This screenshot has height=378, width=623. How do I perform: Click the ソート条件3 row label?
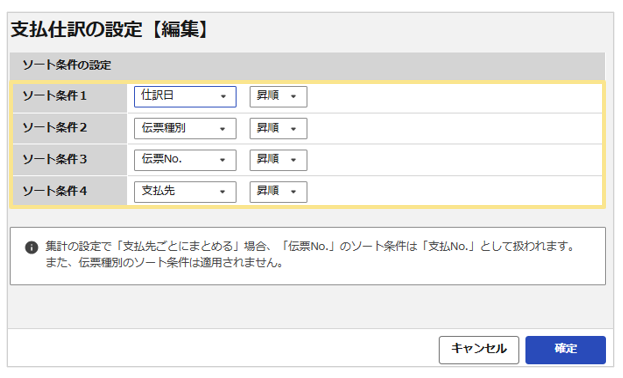click(x=54, y=159)
